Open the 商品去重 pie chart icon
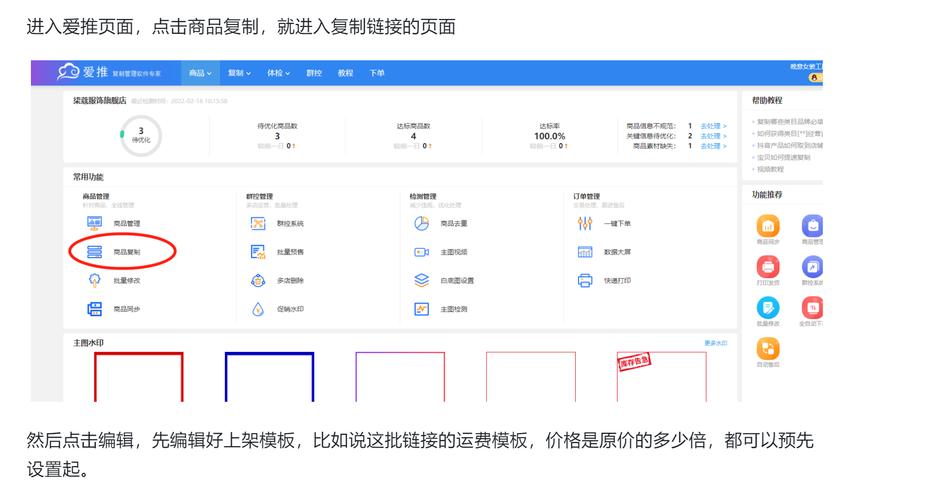 [421, 223]
